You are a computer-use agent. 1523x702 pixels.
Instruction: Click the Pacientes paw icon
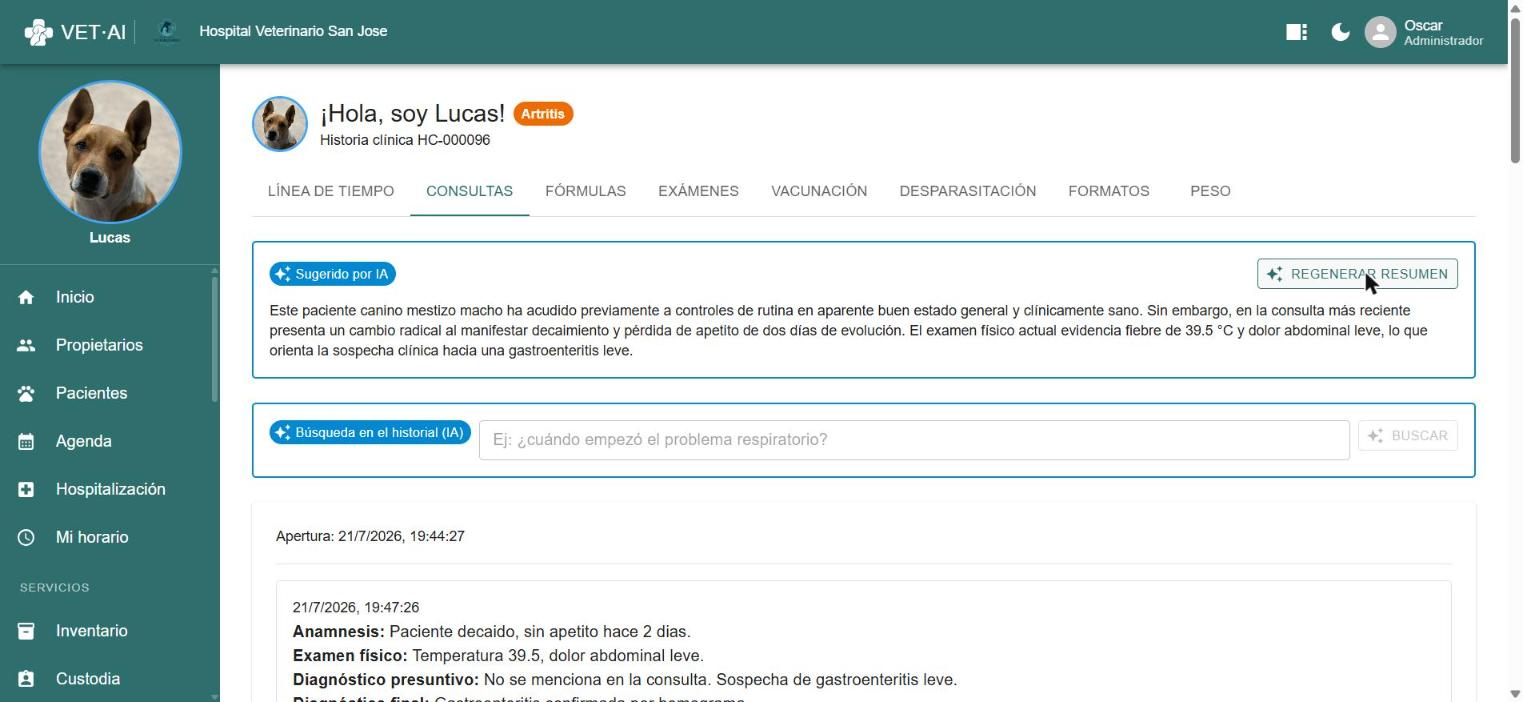coord(26,393)
